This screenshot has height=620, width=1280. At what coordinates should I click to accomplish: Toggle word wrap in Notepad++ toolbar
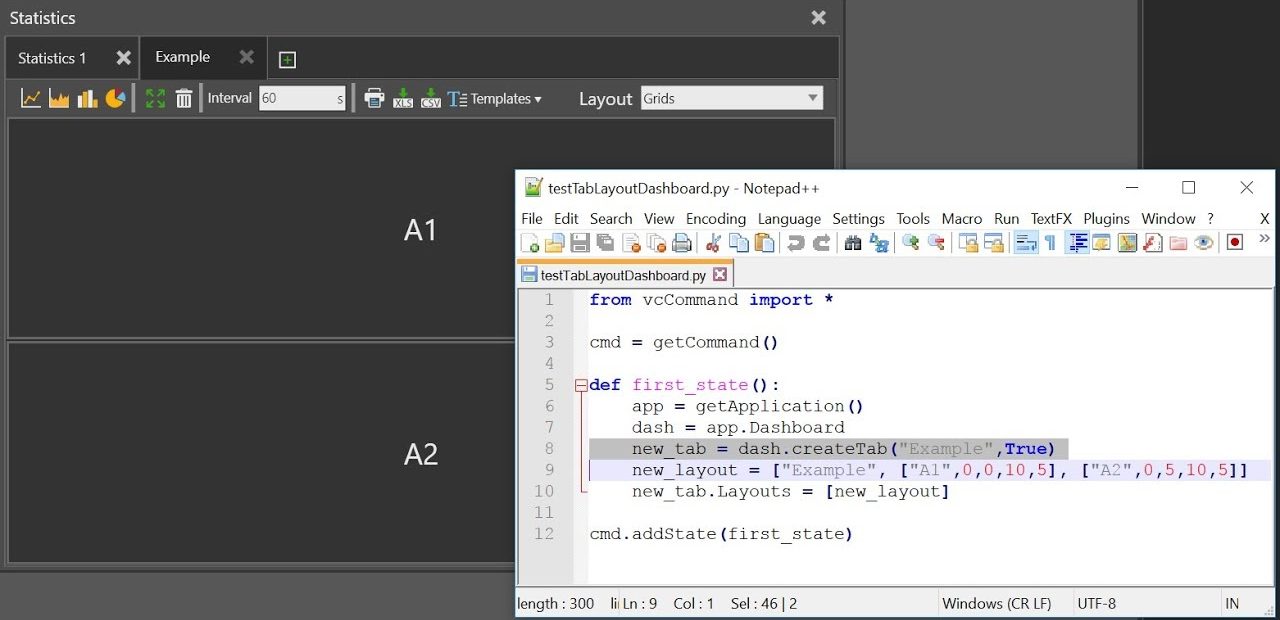click(x=1026, y=241)
